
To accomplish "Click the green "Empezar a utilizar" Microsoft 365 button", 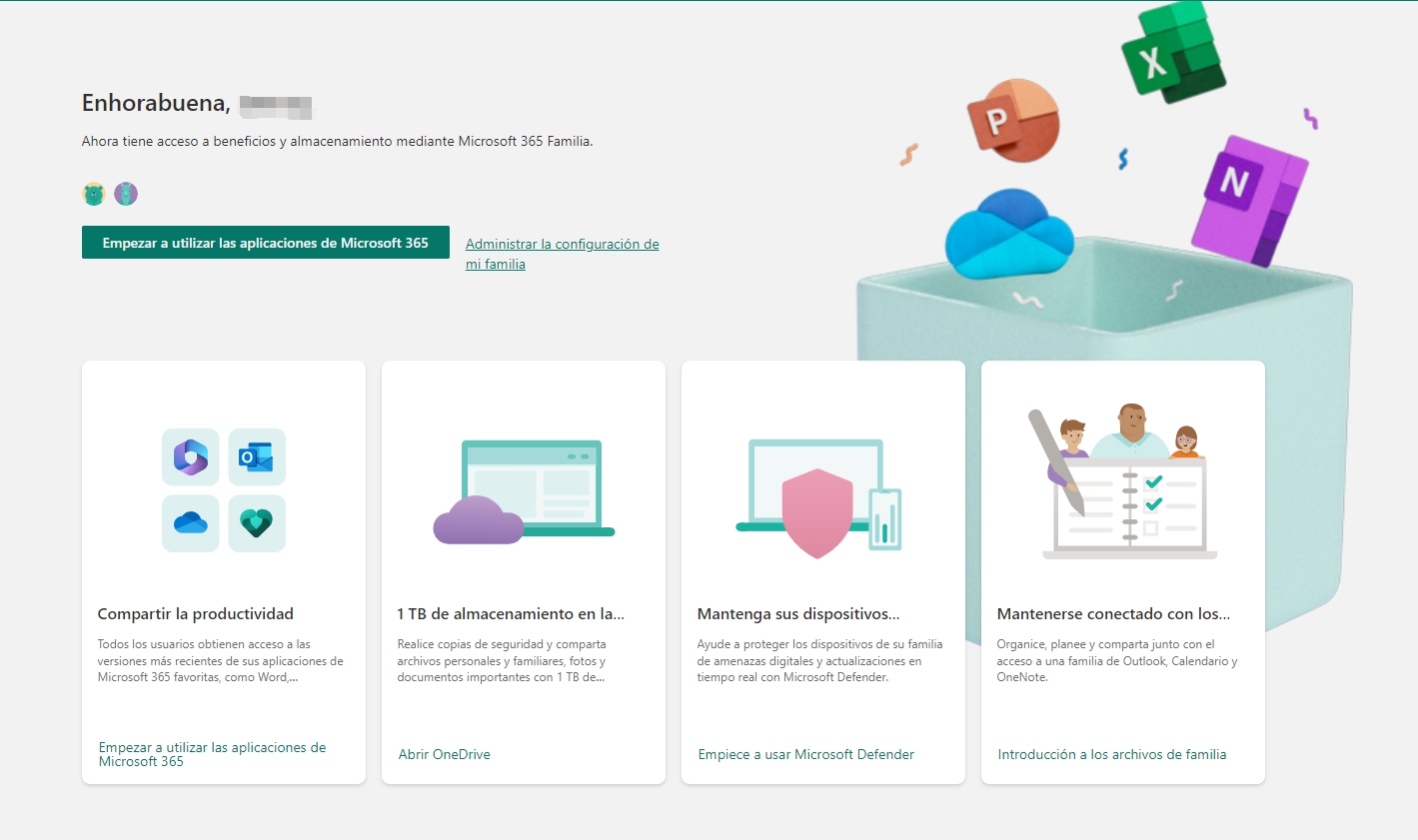I will [266, 243].
